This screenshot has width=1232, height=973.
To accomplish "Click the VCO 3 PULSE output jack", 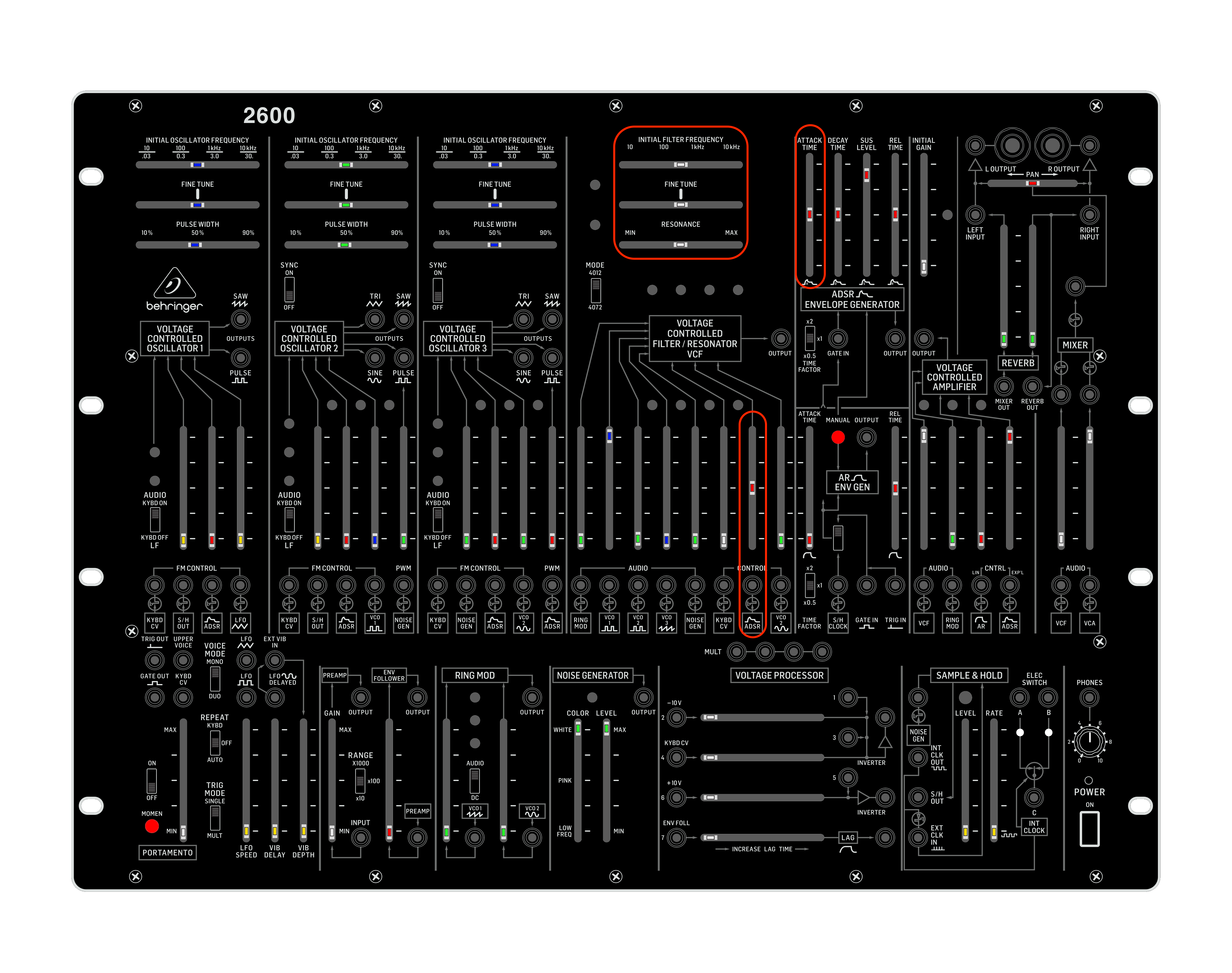I will click(x=552, y=358).
